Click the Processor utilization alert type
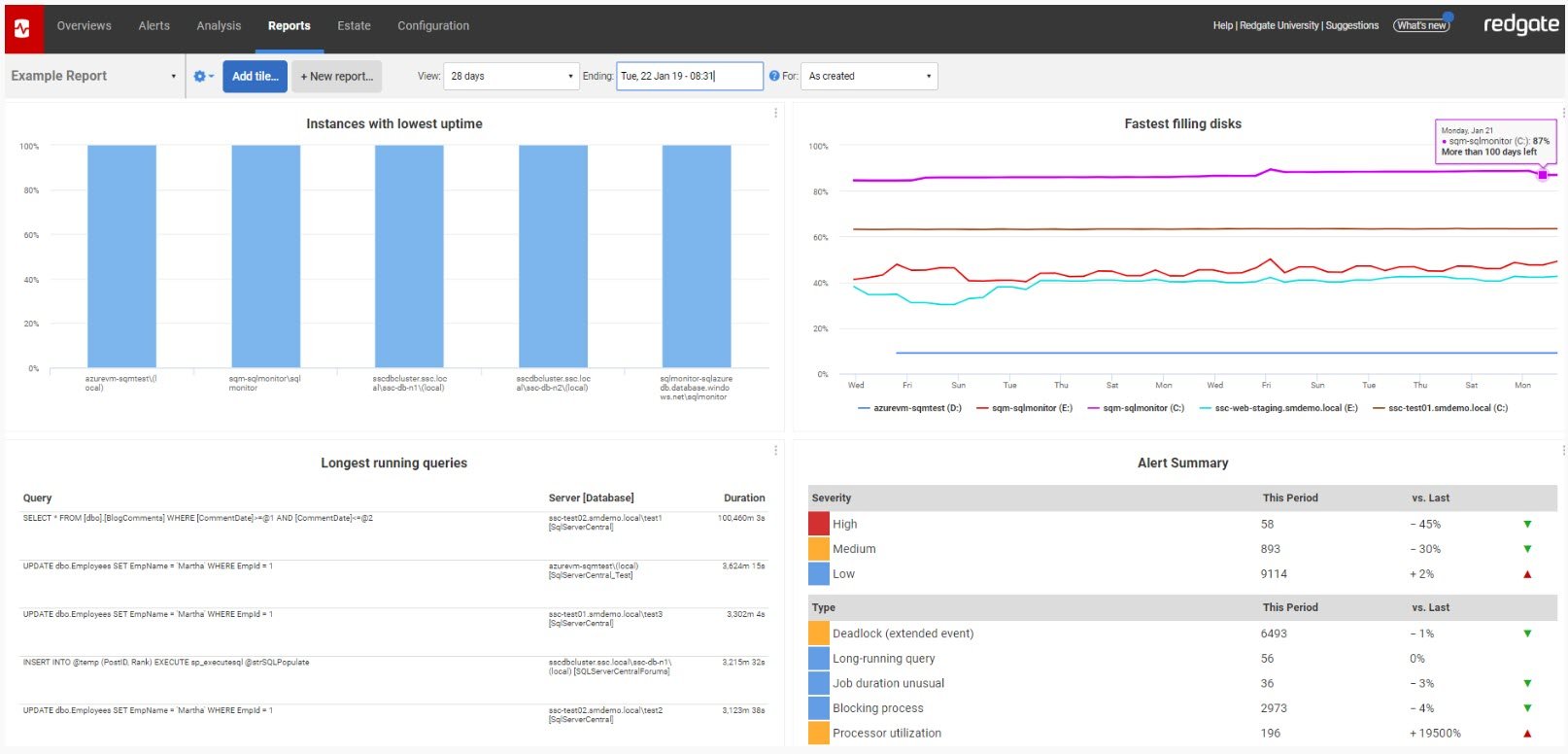The height and width of the screenshot is (754, 1568). [x=886, y=734]
